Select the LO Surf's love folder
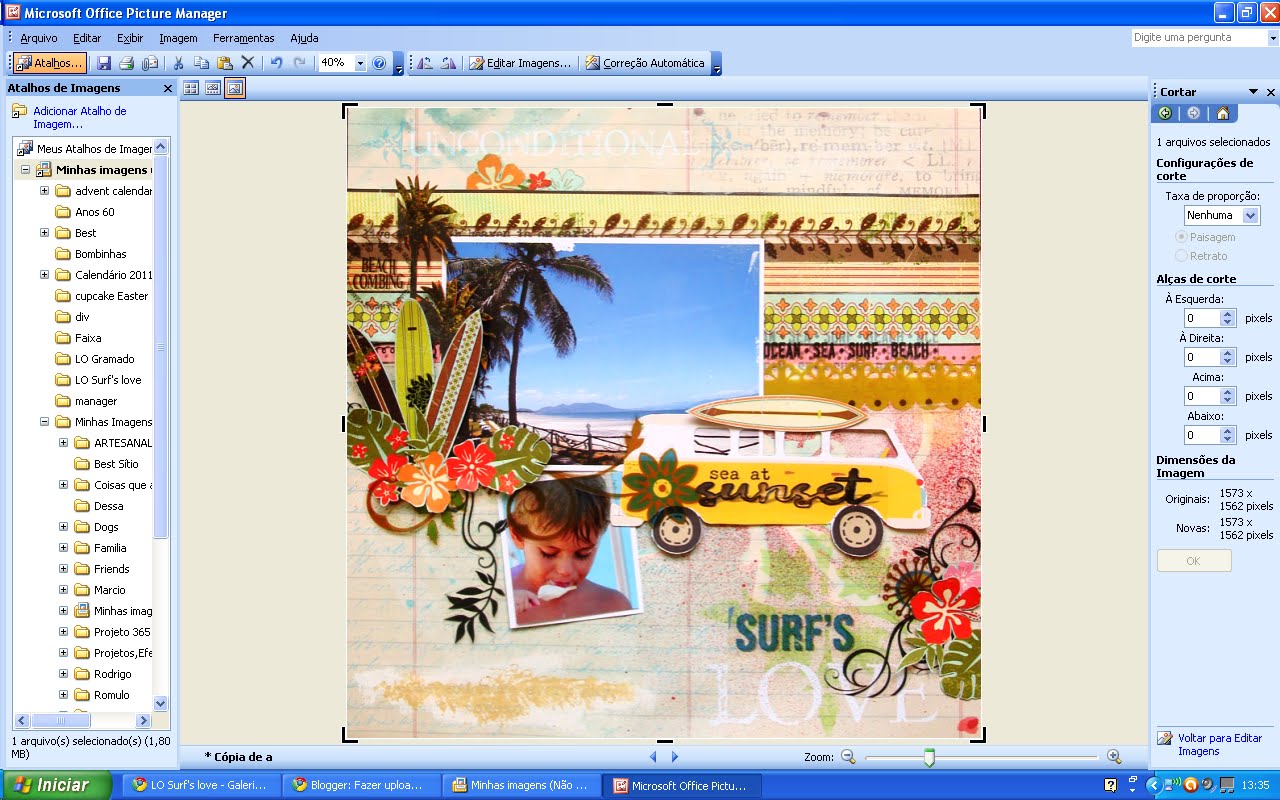 [108, 380]
